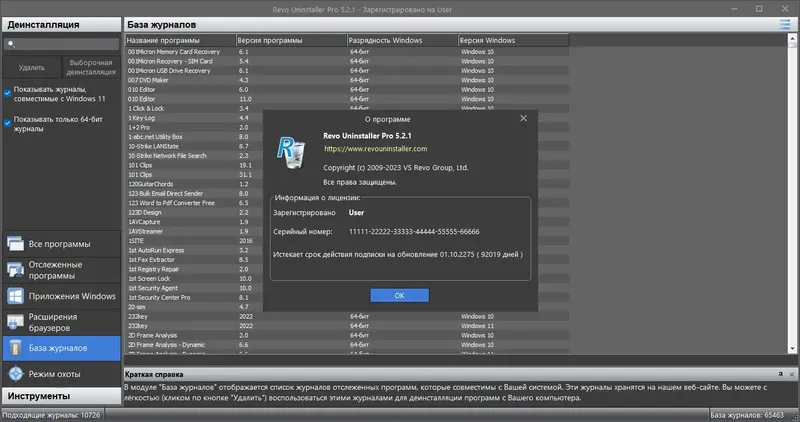
Task: Click the Все программы sidebar icon
Action: click(x=15, y=244)
